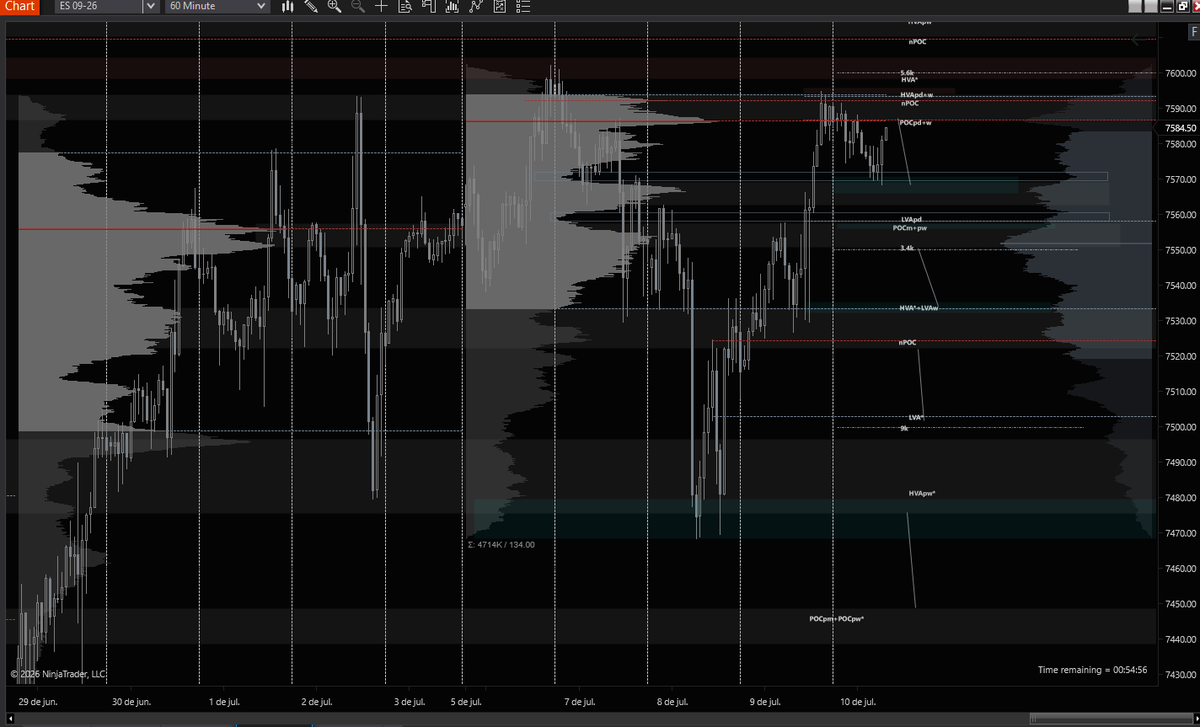
Task: Click the faint left arrow near the price axis
Action: coord(1138,39)
